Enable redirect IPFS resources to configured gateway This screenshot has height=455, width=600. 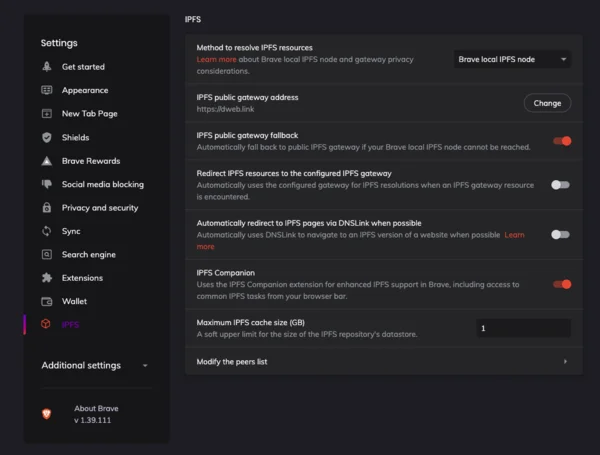[x=561, y=185]
